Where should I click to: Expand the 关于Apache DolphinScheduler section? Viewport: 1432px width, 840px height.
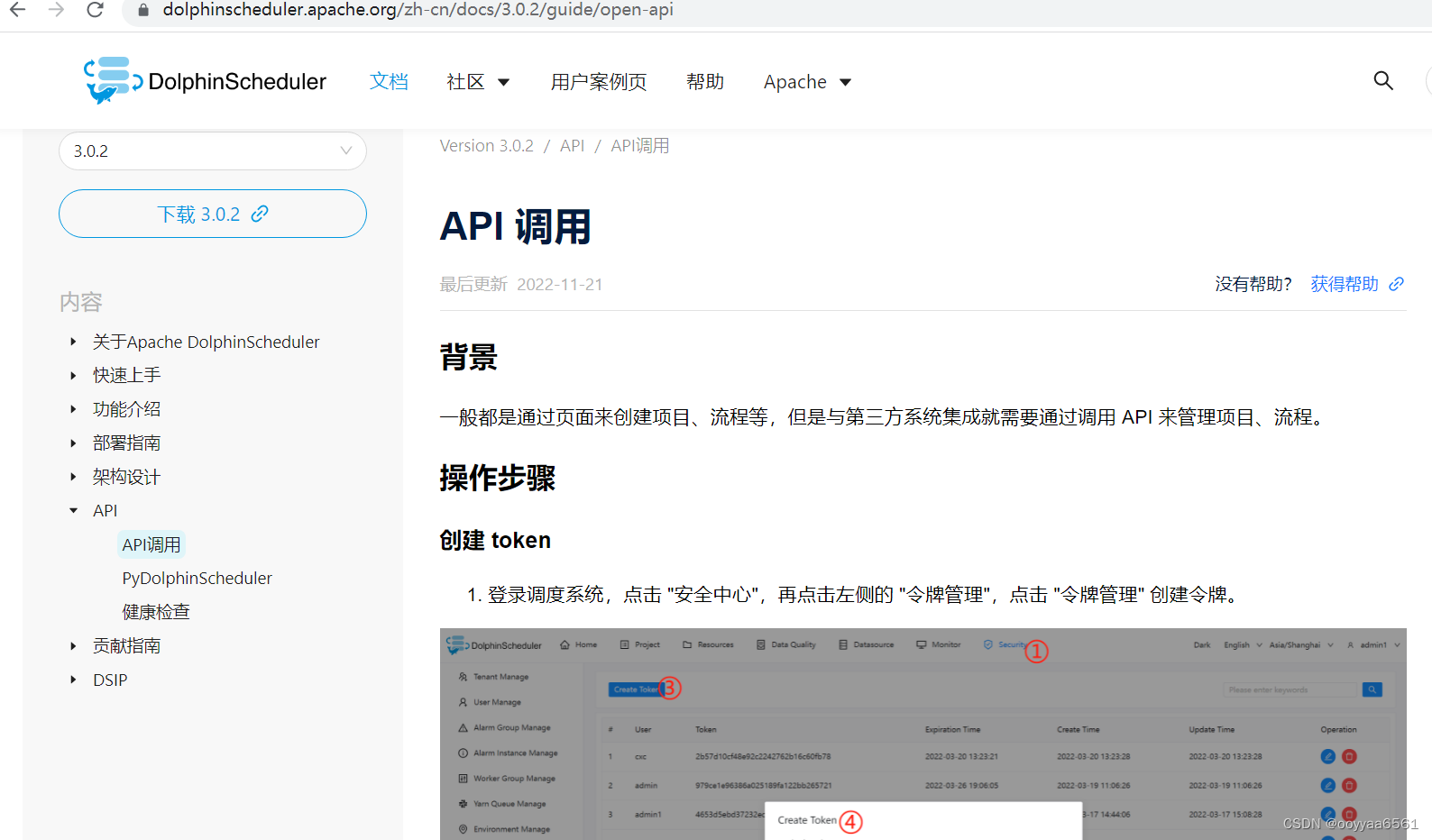click(x=73, y=342)
